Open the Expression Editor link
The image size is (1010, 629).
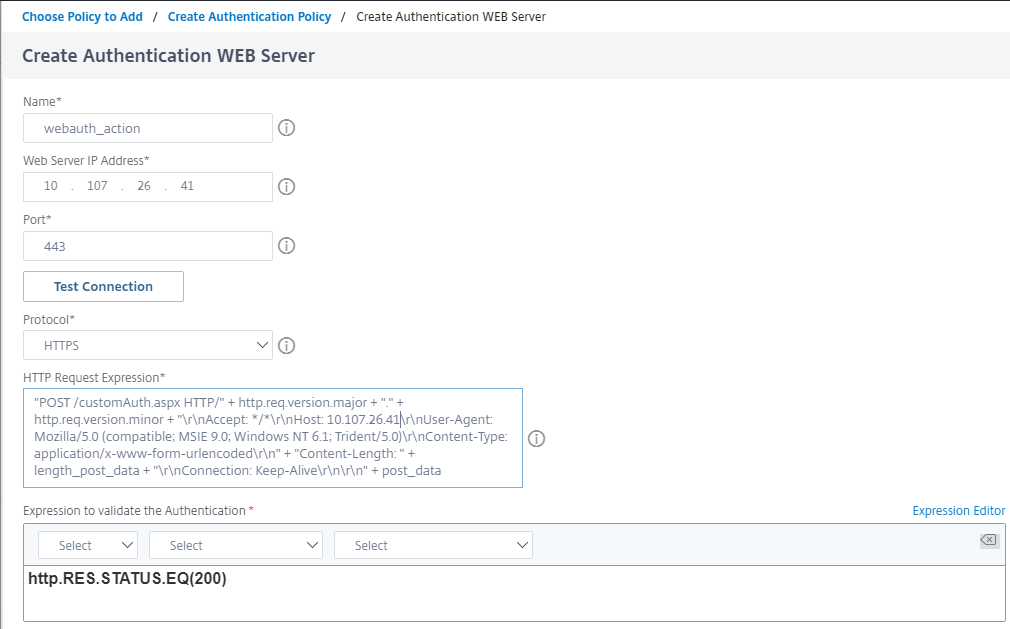point(958,511)
